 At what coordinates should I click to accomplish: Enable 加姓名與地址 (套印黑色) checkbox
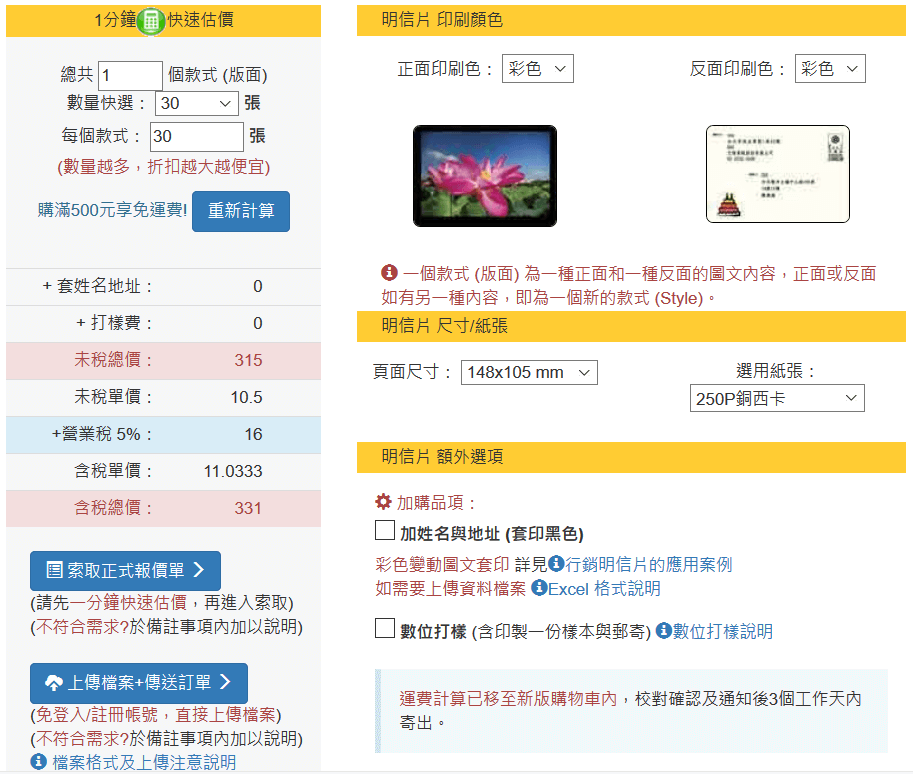click(x=385, y=530)
